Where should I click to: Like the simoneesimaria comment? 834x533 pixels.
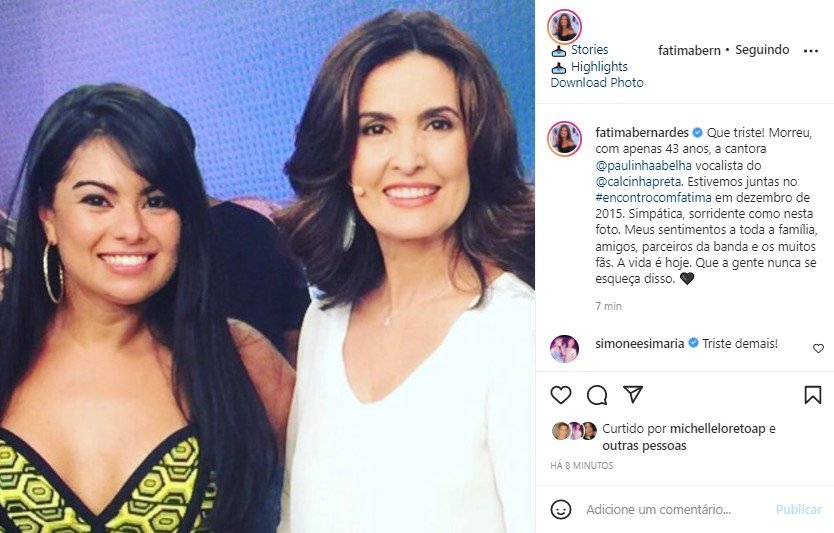point(819,348)
